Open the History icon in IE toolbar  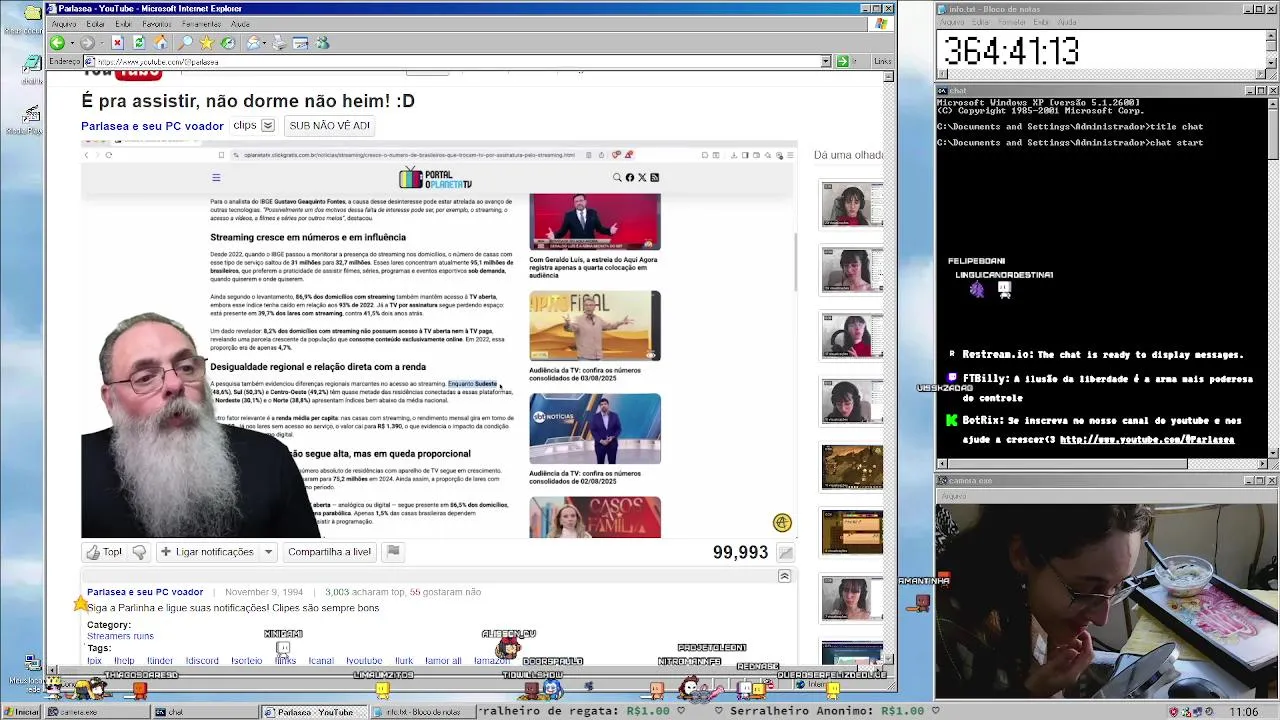pyautogui.click(x=228, y=43)
